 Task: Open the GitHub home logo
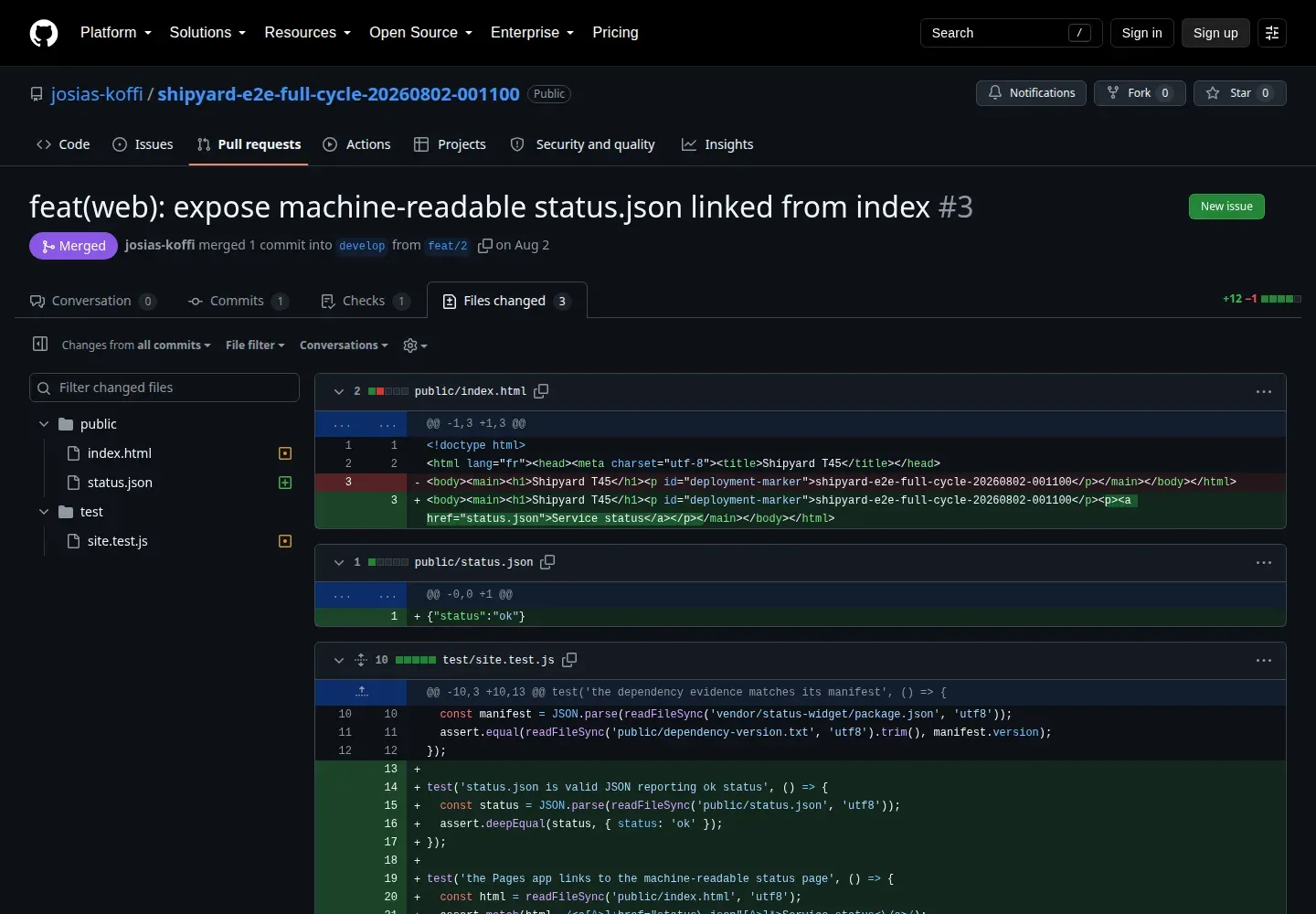point(44,33)
